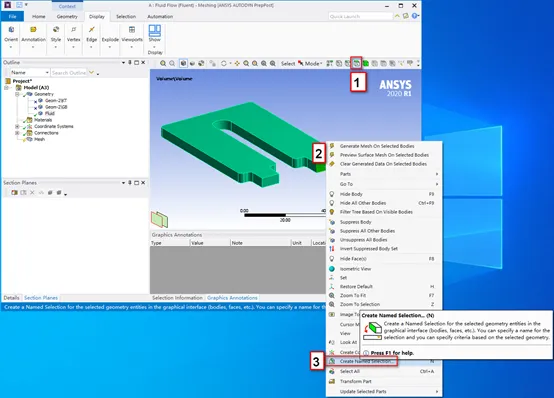This screenshot has height=398, width=554.
Task: Expand the Connections tree node
Action: click(17, 133)
